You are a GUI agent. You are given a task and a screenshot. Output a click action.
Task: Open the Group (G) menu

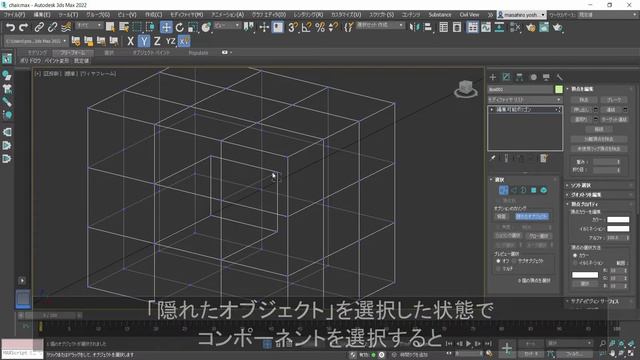[98, 15]
